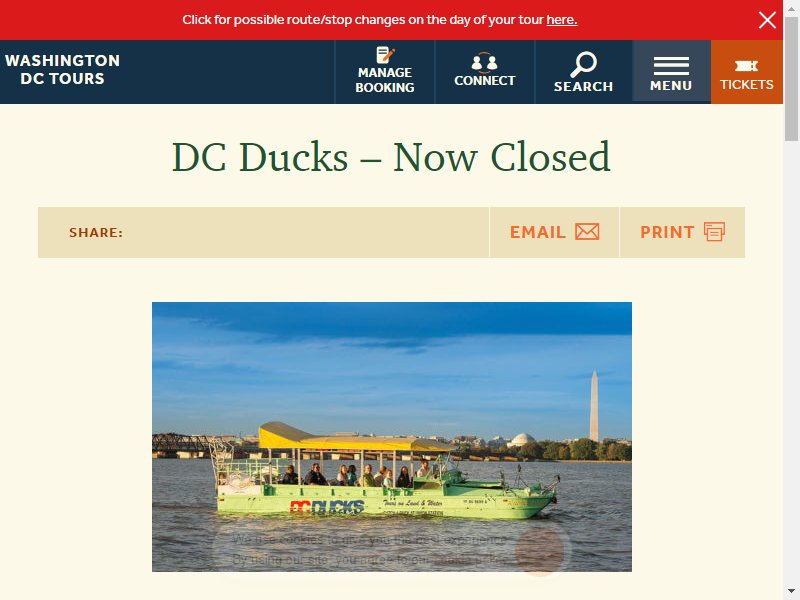Viewport: 800px width, 600px height.
Task: Click the Tickets icon in header
Action: [x=746, y=66]
